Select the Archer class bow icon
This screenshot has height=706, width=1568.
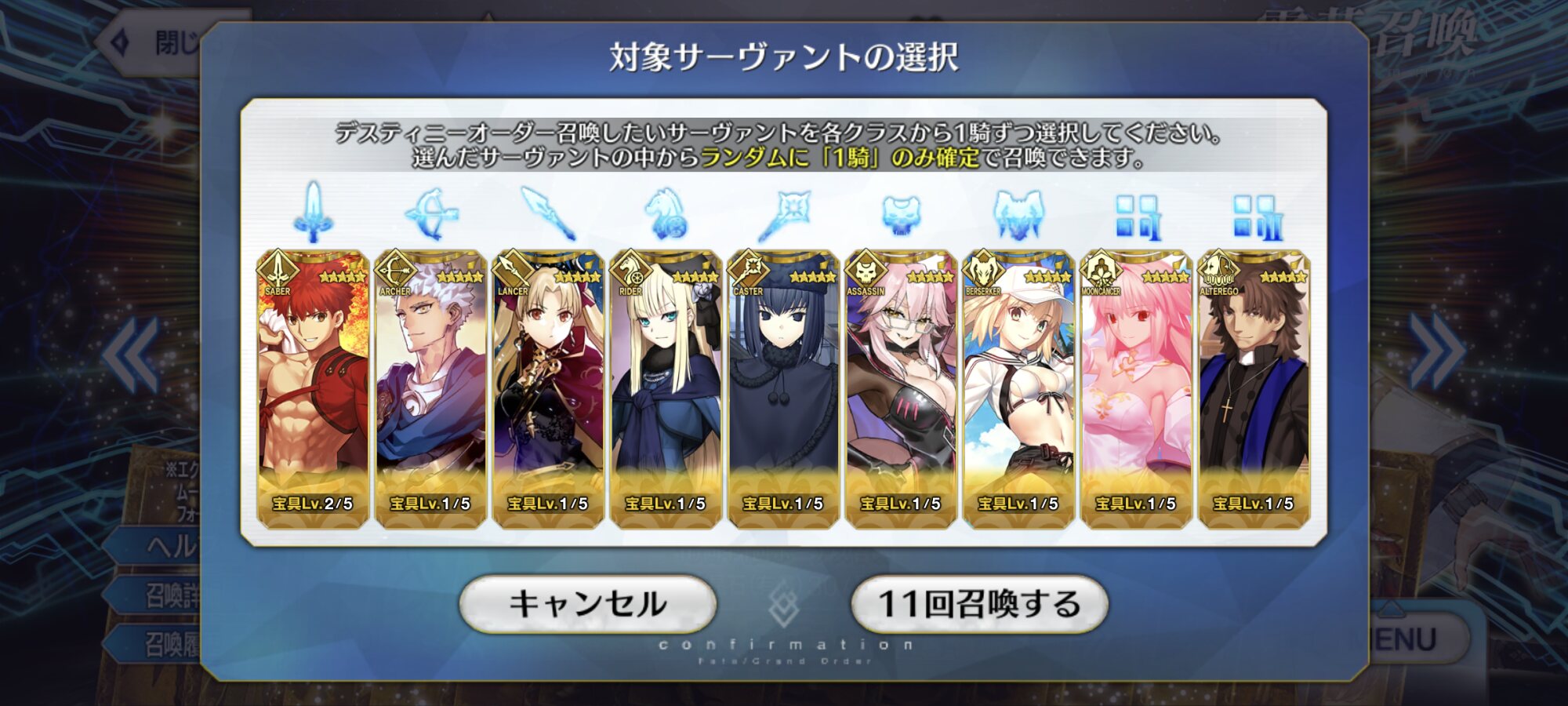click(430, 213)
